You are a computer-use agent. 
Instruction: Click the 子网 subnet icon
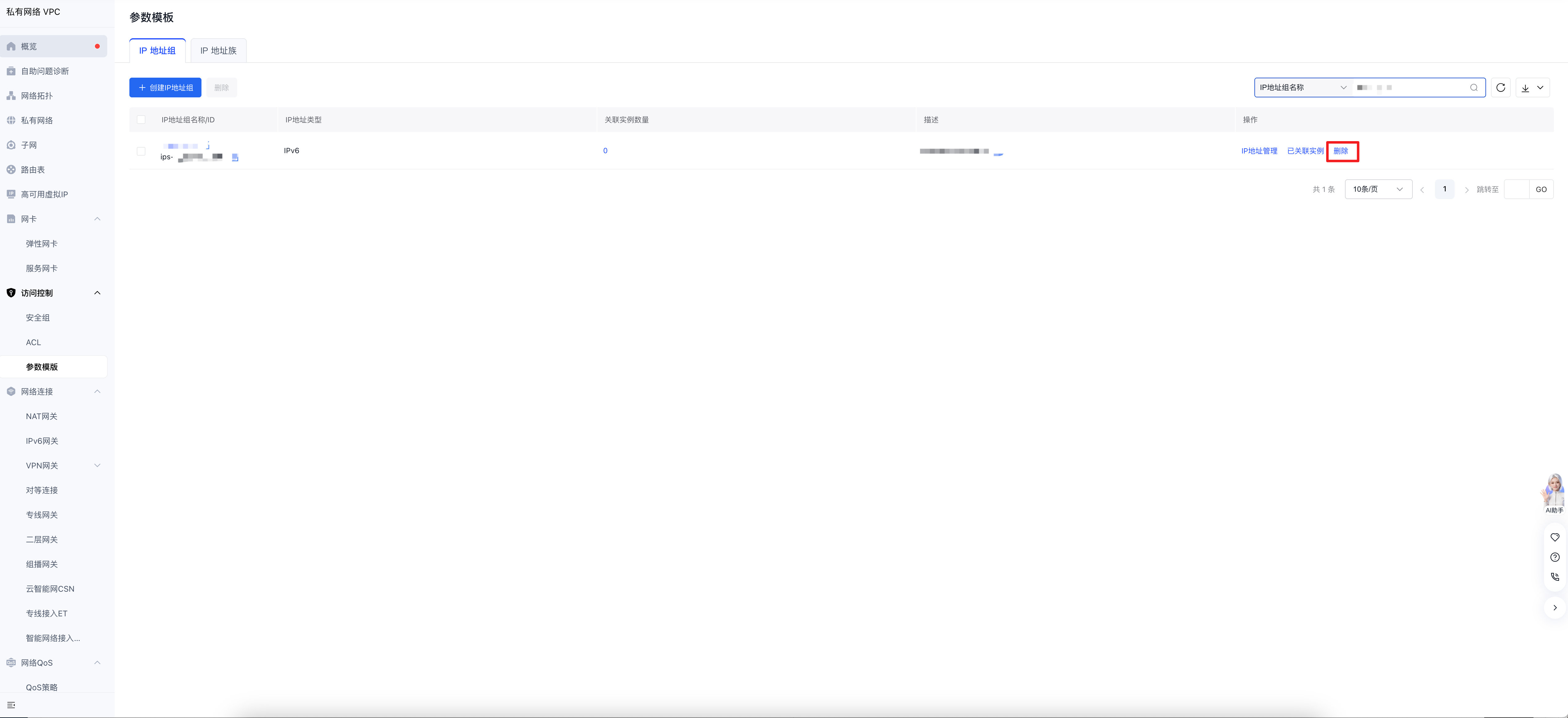point(11,145)
